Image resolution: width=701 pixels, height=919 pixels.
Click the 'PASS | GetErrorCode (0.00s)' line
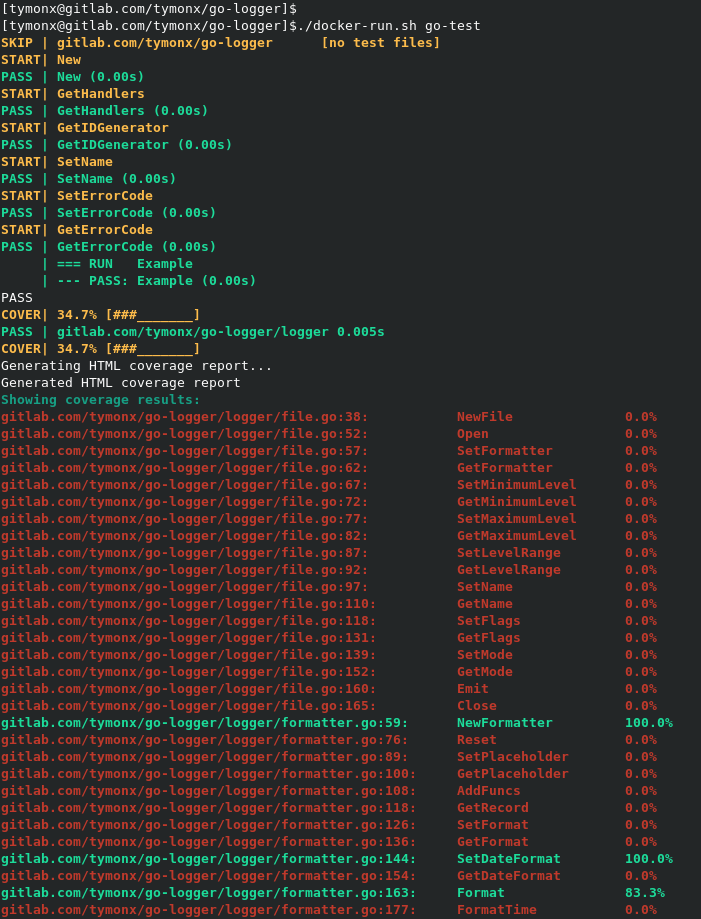108,247
